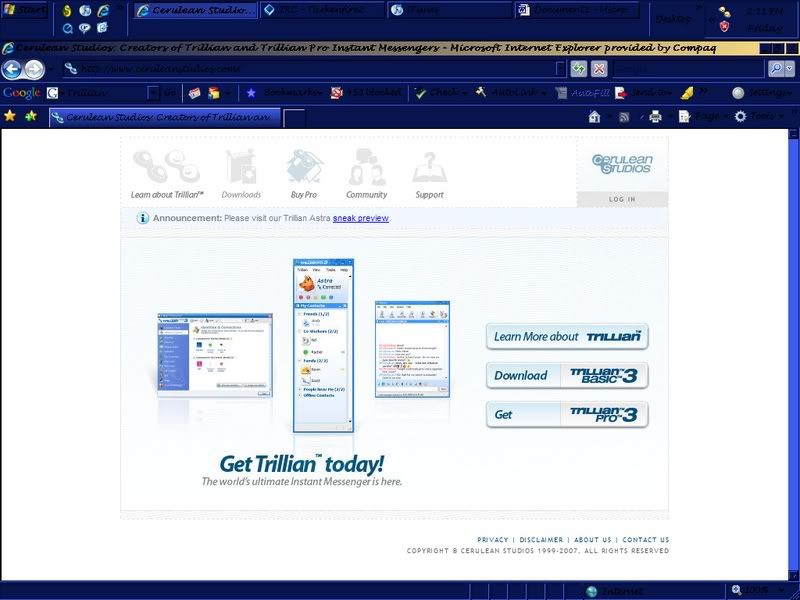Open the Downloads navigation item

coord(241,174)
